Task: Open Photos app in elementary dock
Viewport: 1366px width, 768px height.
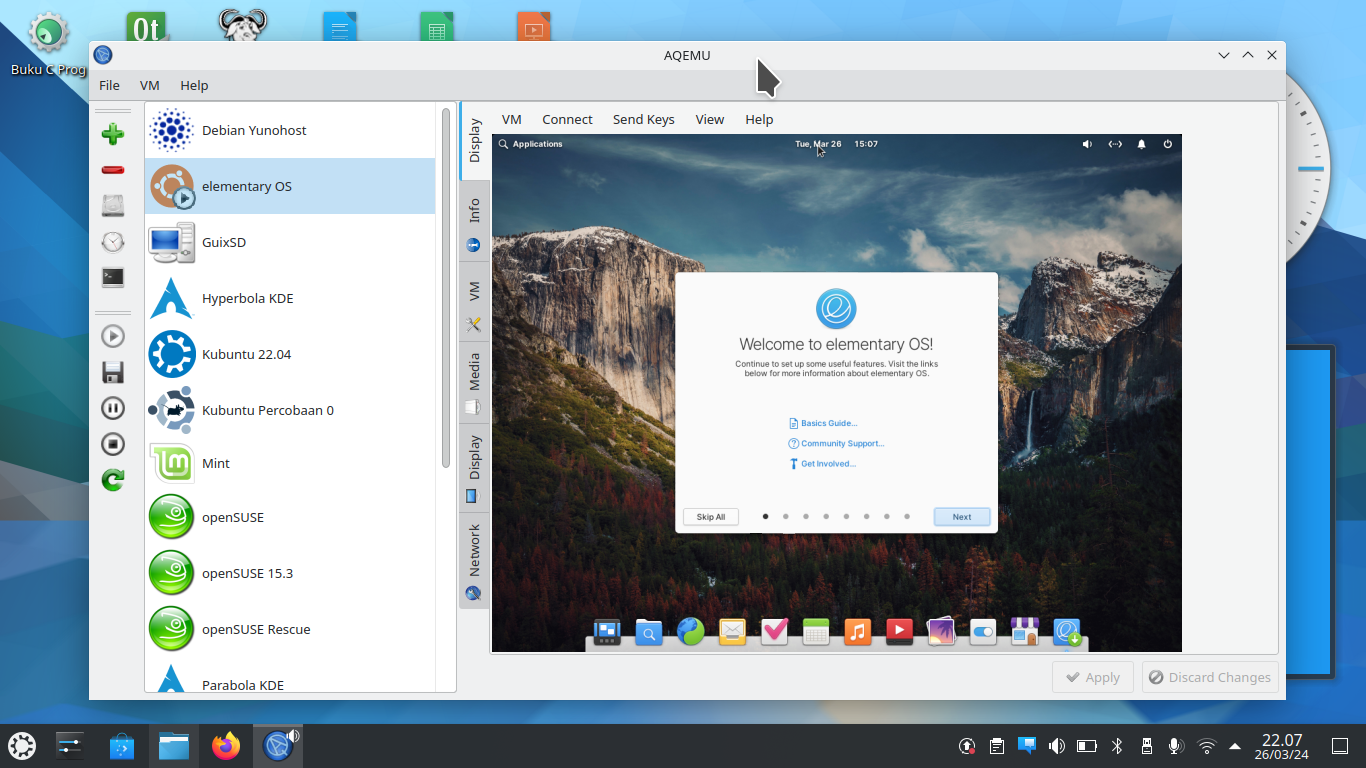Action: click(x=941, y=632)
